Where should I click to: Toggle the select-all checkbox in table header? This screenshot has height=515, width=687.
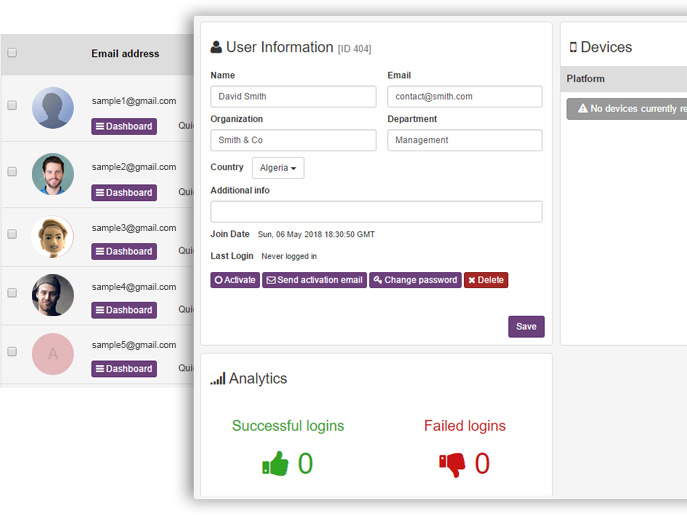[12, 54]
